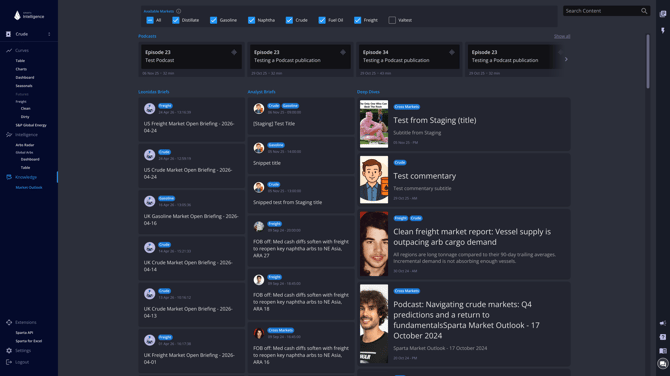Click the Intelligence section icon

point(9,135)
